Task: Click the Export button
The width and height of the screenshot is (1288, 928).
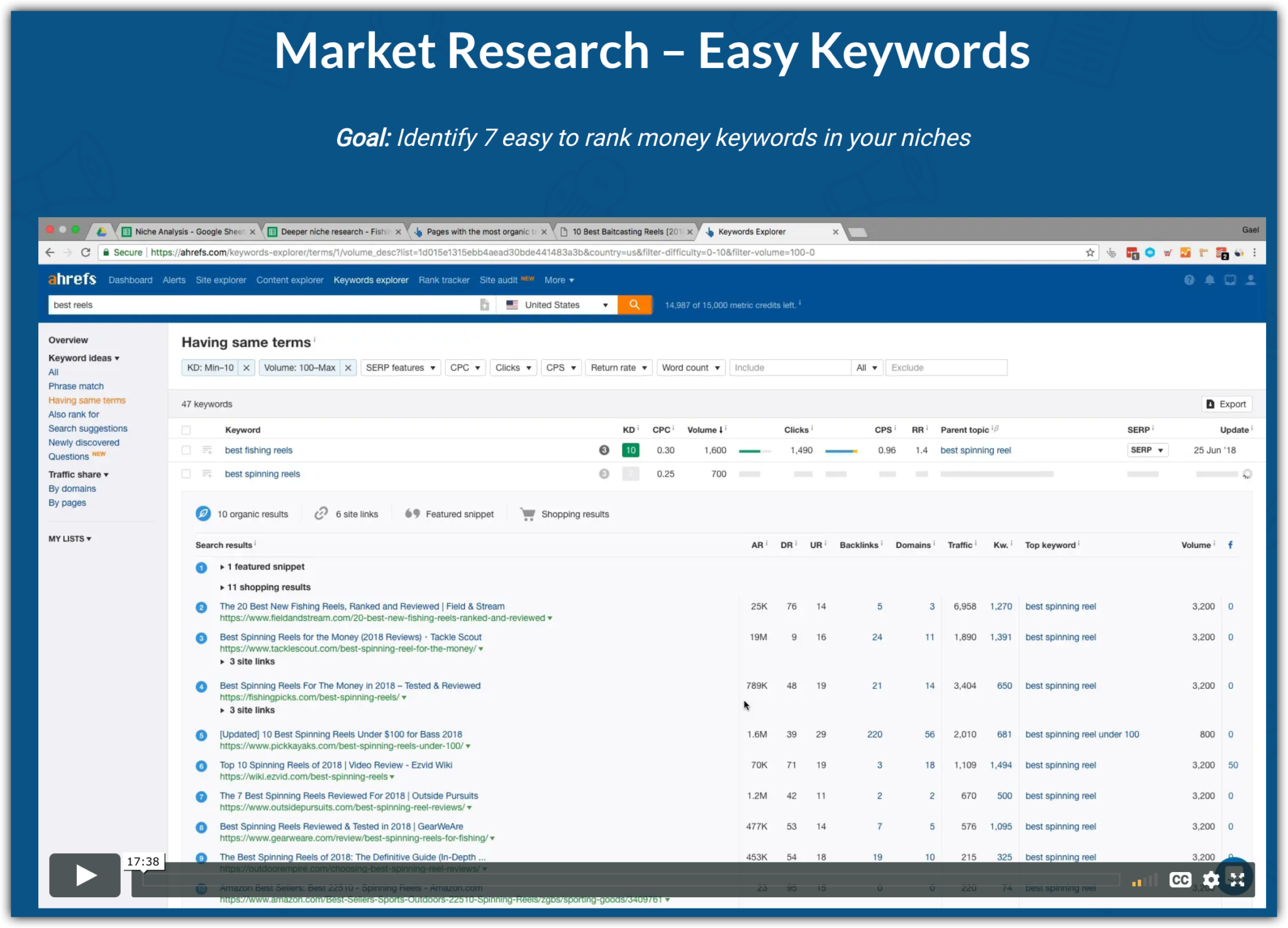Action: (x=1226, y=404)
